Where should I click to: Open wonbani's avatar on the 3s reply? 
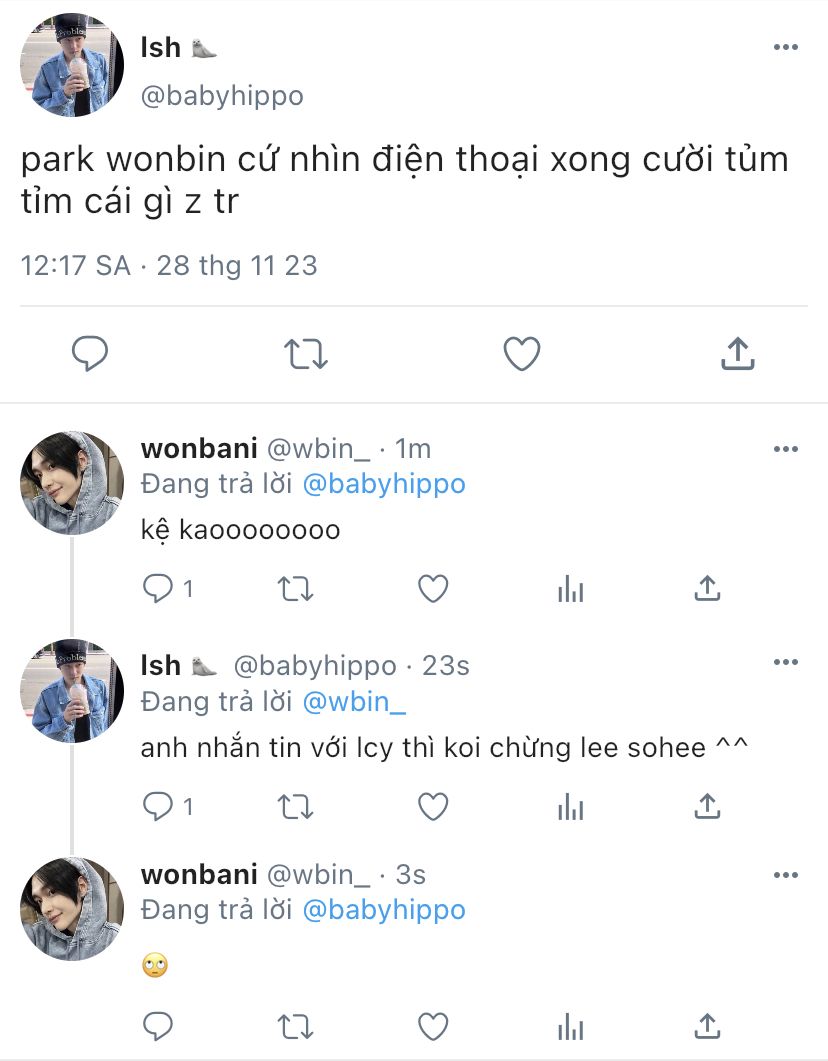point(72,909)
